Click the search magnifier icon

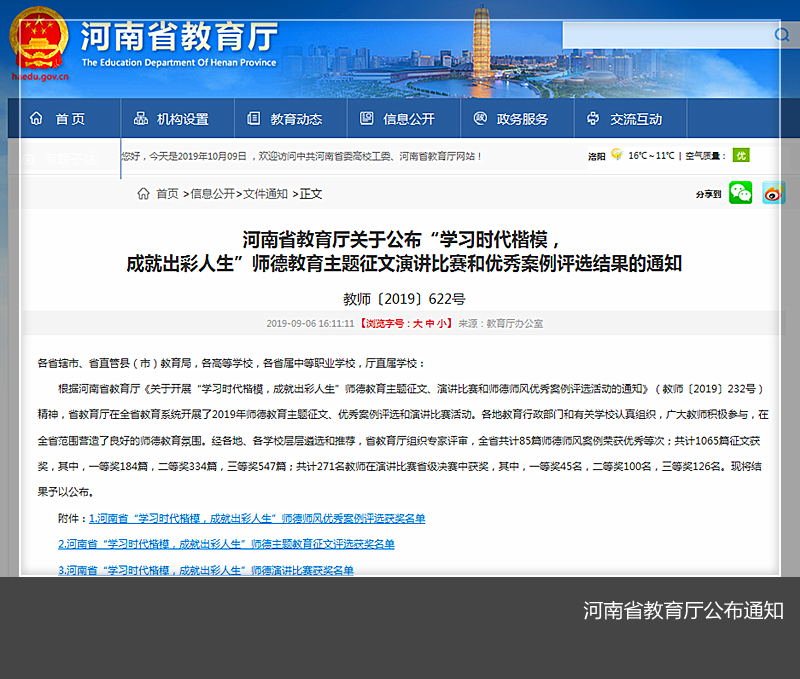[x=782, y=35]
